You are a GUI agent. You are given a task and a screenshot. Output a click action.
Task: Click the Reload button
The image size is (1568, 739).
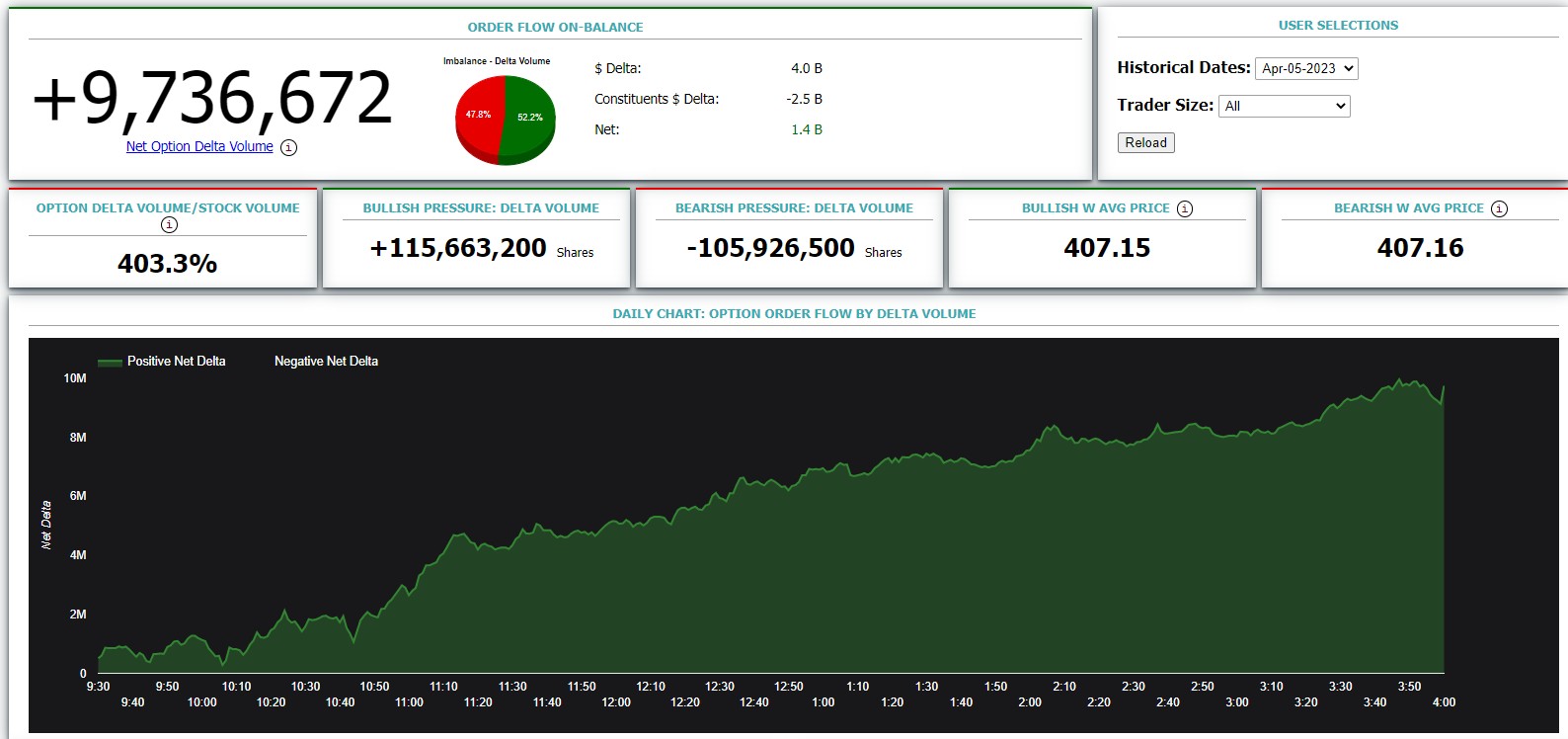tap(1145, 142)
